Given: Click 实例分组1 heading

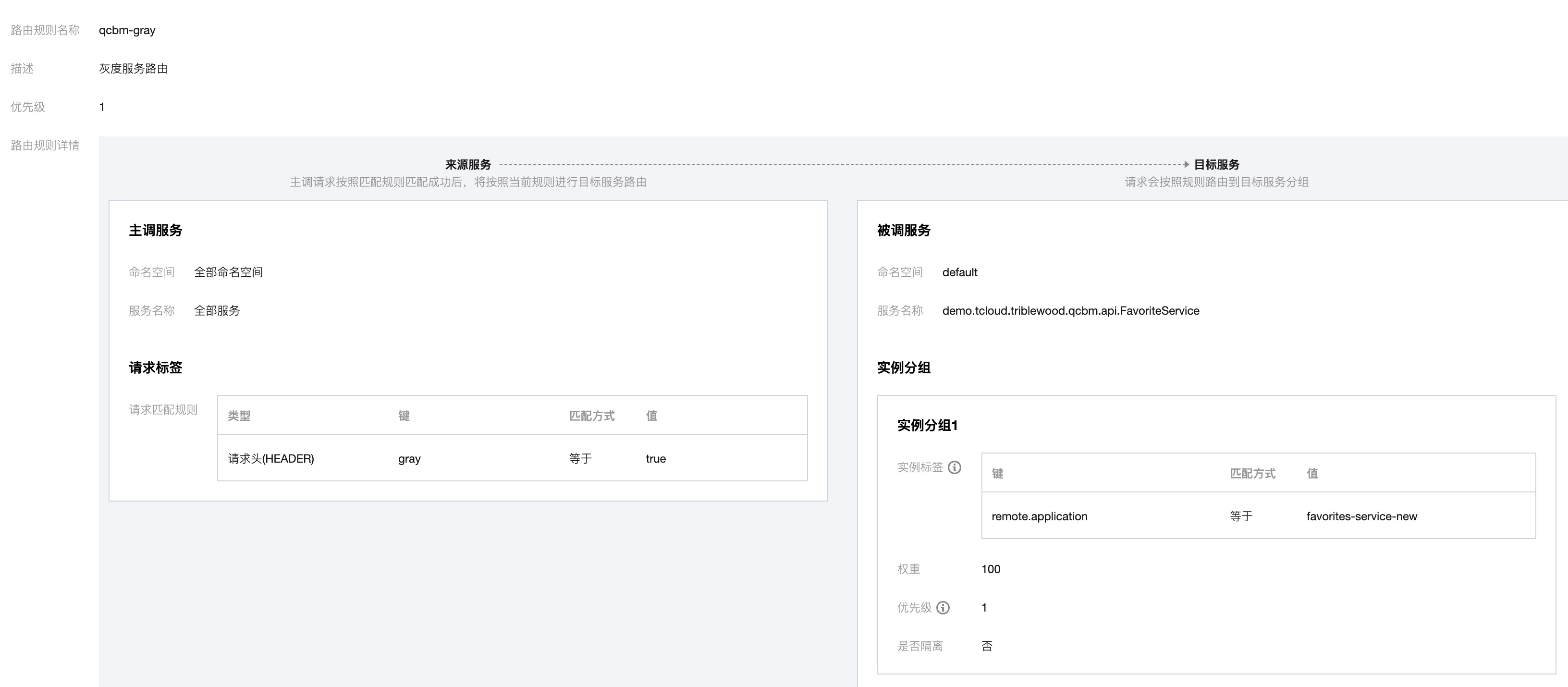Looking at the screenshot, I should pyautogui.click(x=928, y=425).
